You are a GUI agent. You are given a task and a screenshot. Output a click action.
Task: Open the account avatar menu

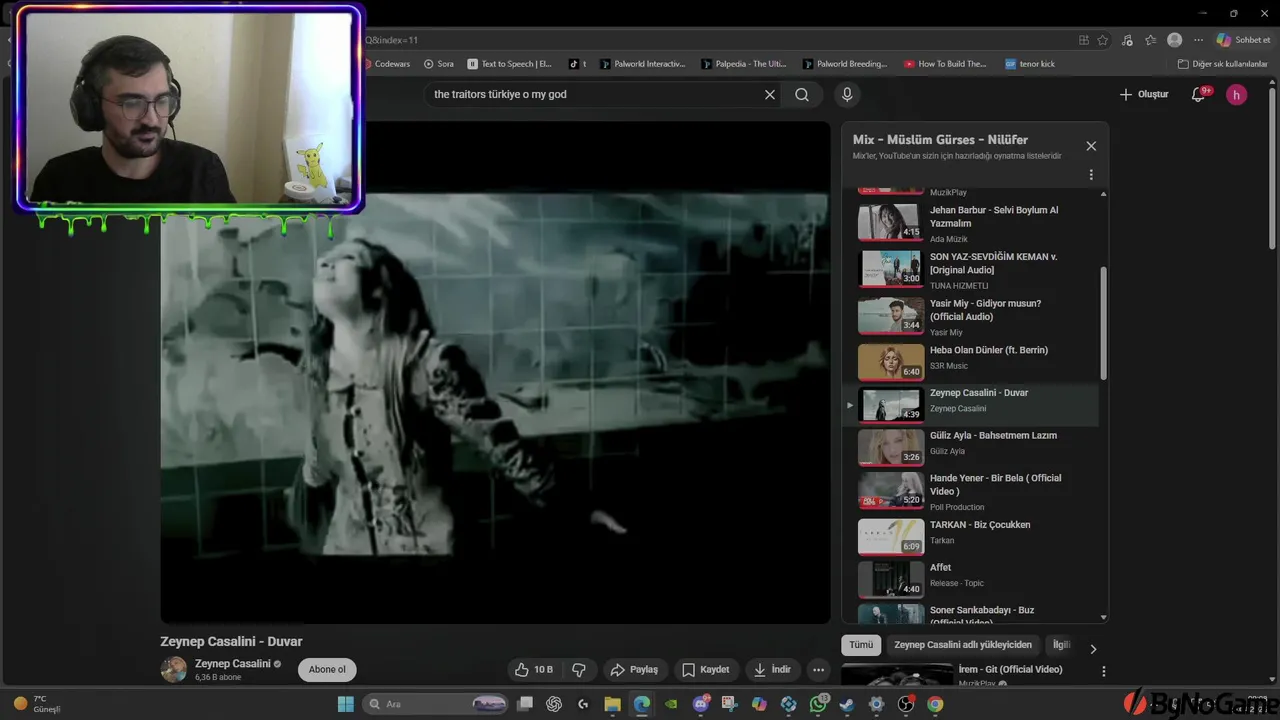tap(1237, 95)
